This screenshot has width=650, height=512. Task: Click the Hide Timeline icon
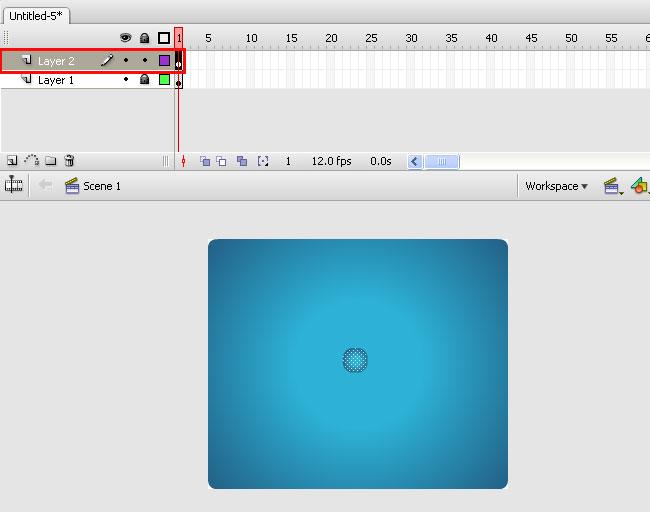[13, 185]
